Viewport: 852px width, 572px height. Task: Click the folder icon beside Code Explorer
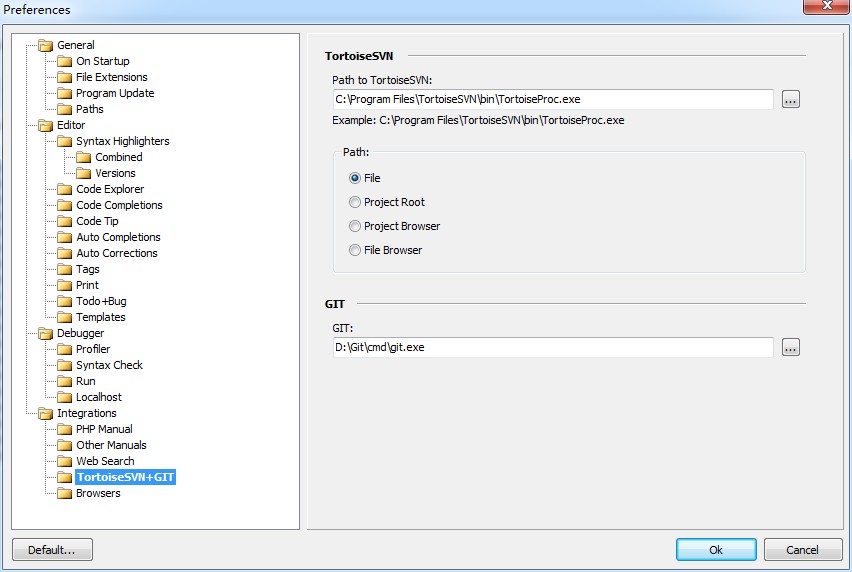coord(65,189)
